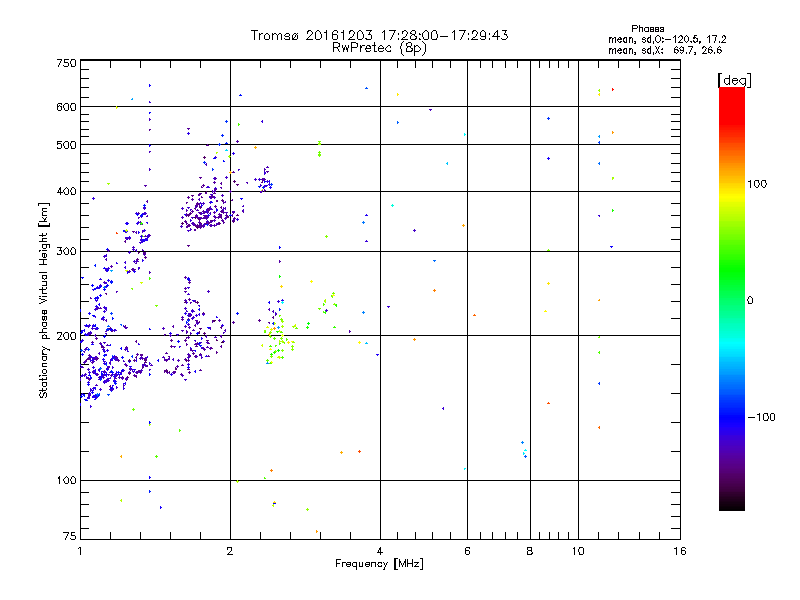This screenshot has height=600, width=800.
Task: Click the '6' frequency axis label
Action: click(467, 551)
